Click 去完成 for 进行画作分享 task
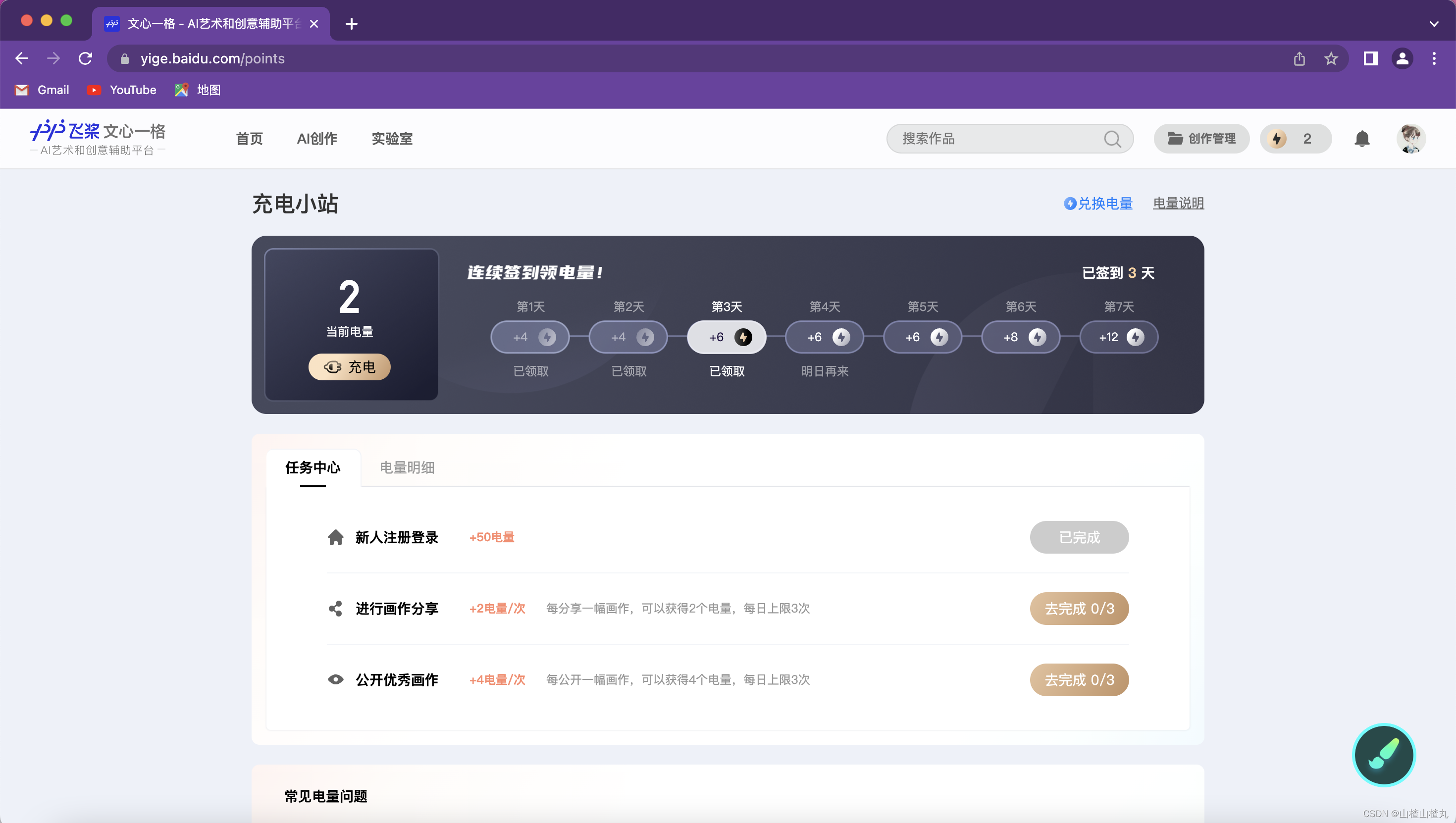 (x=1079, y=608)
